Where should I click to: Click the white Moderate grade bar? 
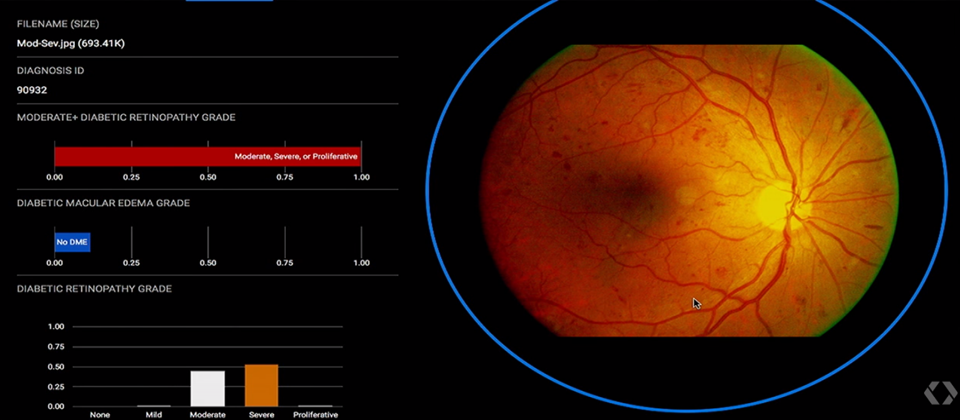208,389
